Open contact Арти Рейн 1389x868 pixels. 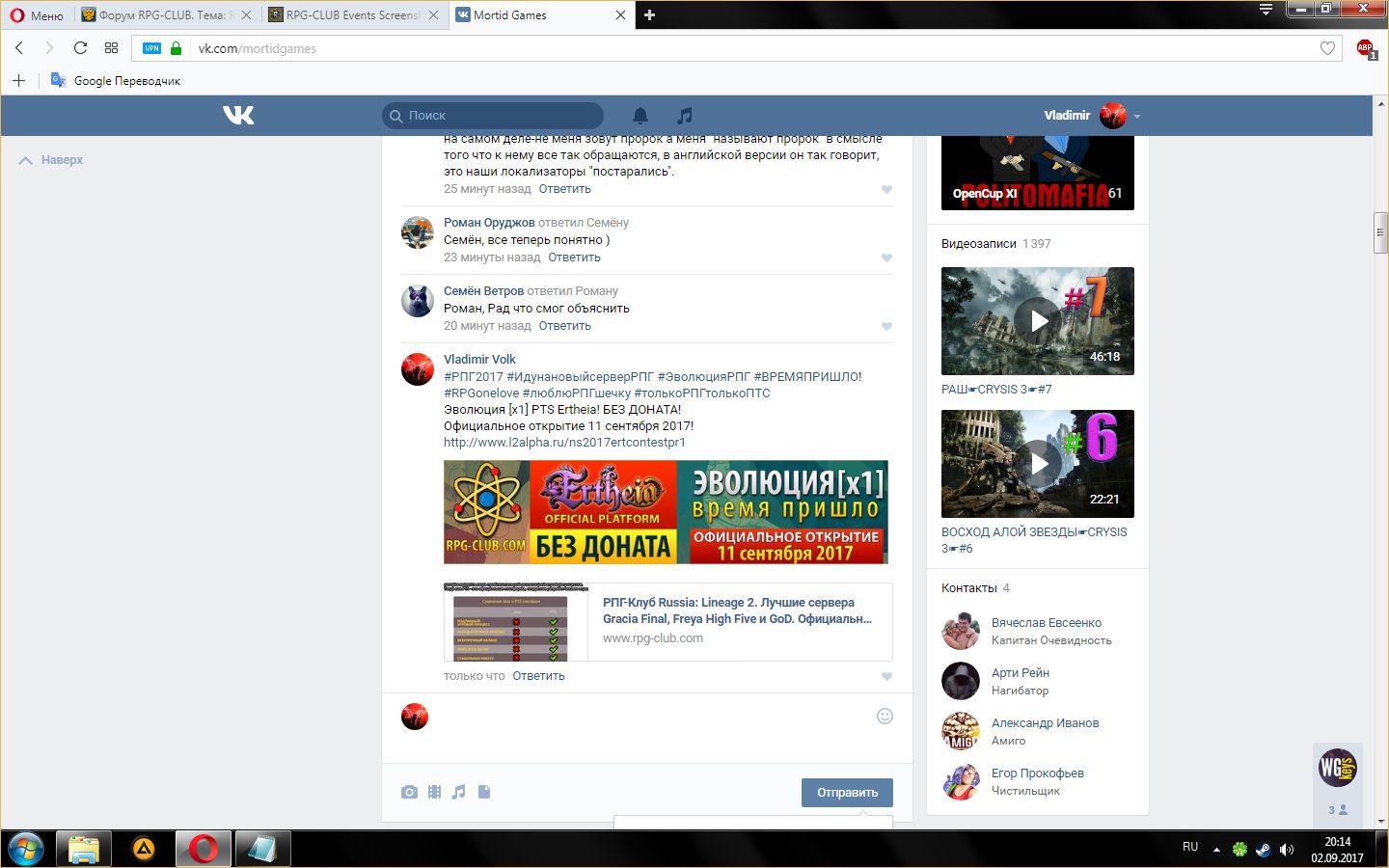pyautogui.click(x=1021, y=673)
